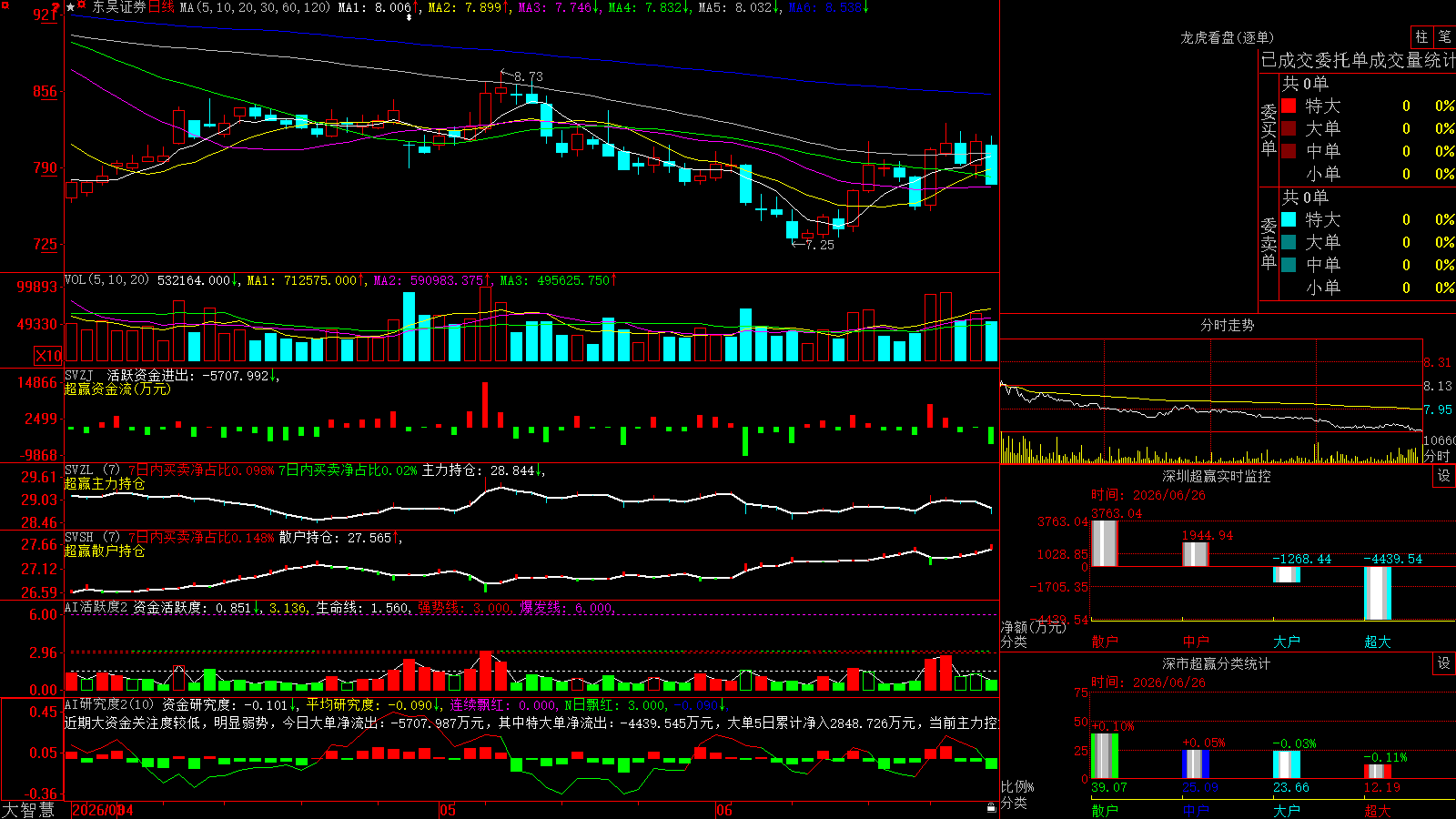The image size is (1456, 819).
Task: Click the 散户 ratio bar labeled +0.10%
Action: click(1105, 755)
